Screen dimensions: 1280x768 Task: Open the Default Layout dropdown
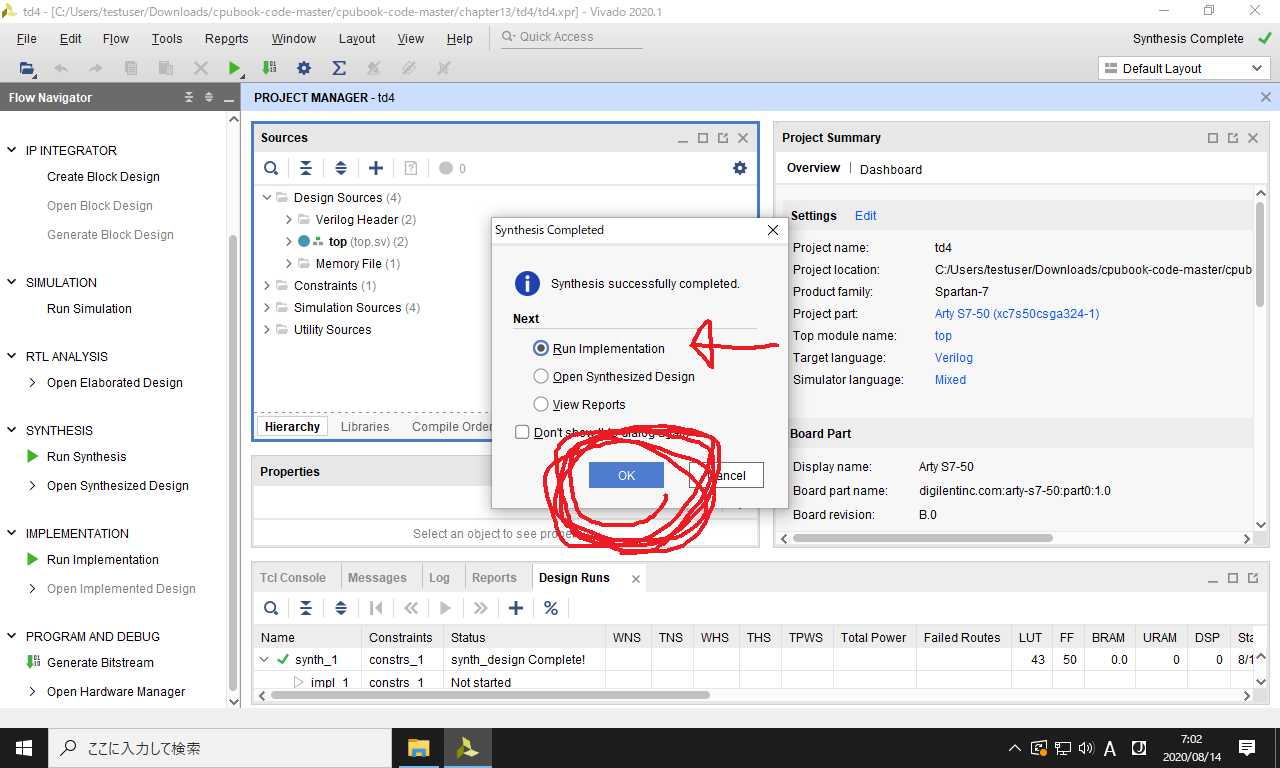click(x=1184, y=68)
